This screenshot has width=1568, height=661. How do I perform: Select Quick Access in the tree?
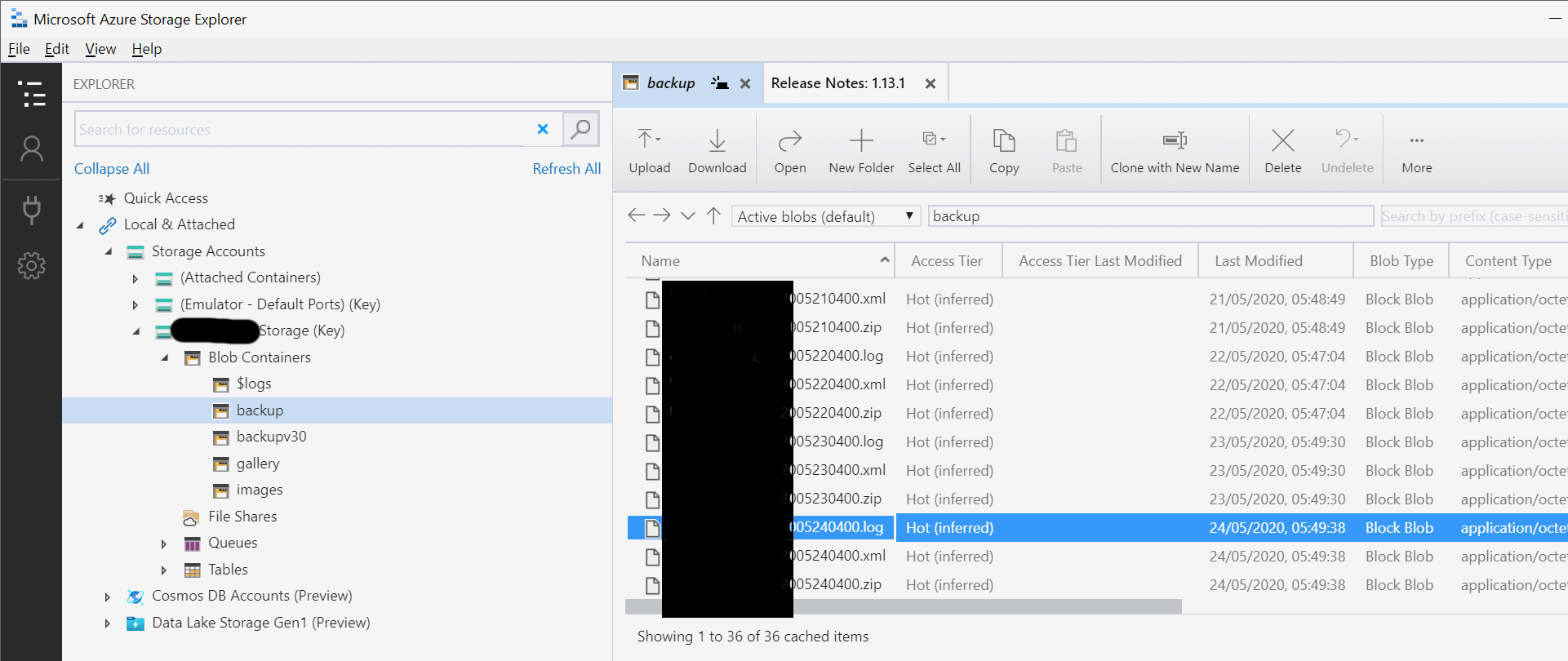point(166,198)
